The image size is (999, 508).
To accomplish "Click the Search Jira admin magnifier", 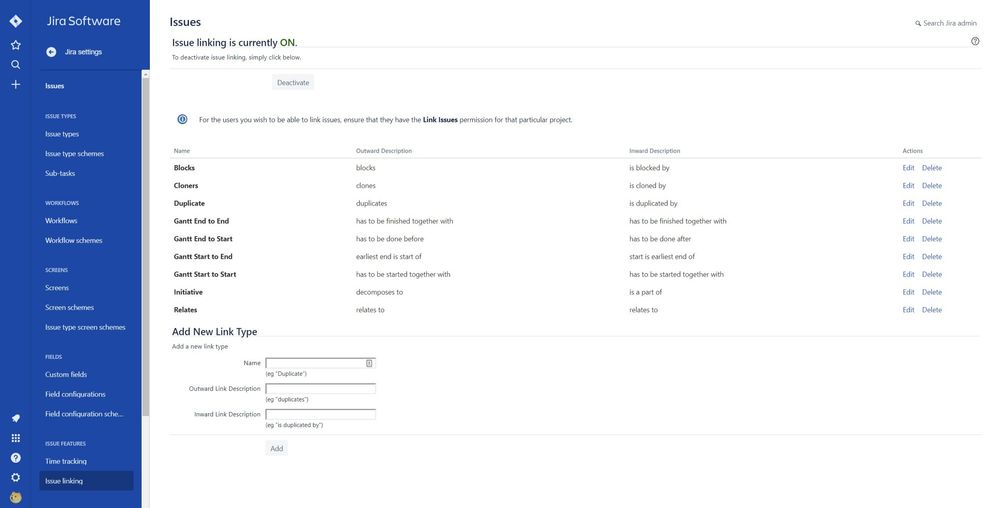I will coord(918,24).
